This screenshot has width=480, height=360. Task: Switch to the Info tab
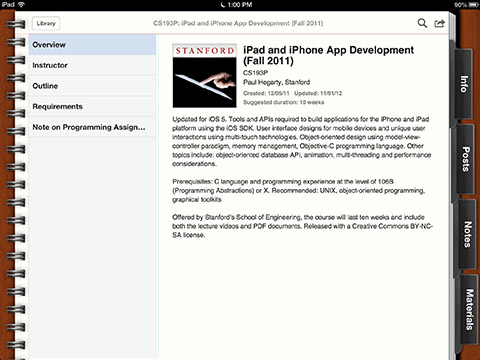[x=463, y=84]
